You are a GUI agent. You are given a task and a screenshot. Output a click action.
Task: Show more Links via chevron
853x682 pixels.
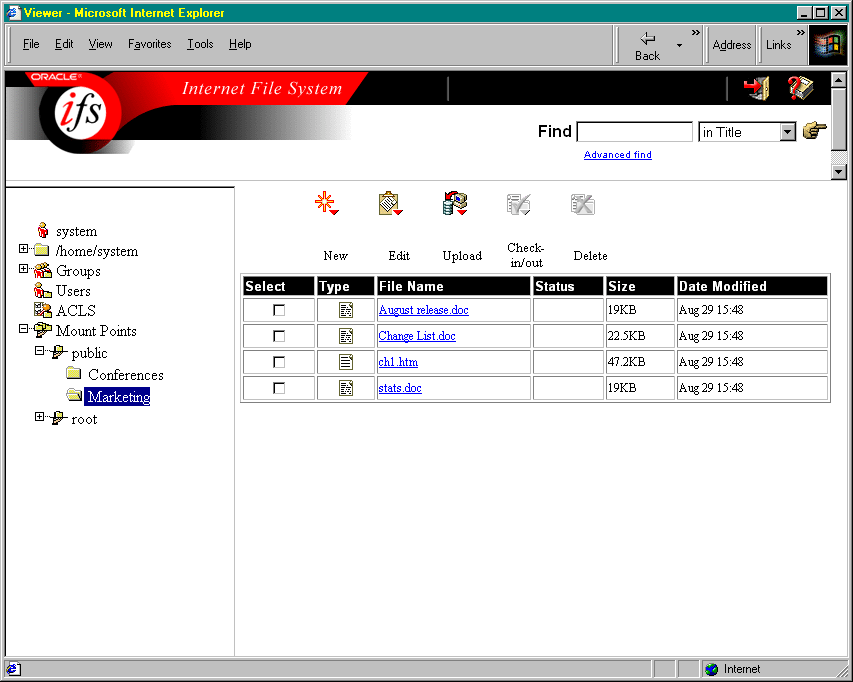[x=800, y=33]
